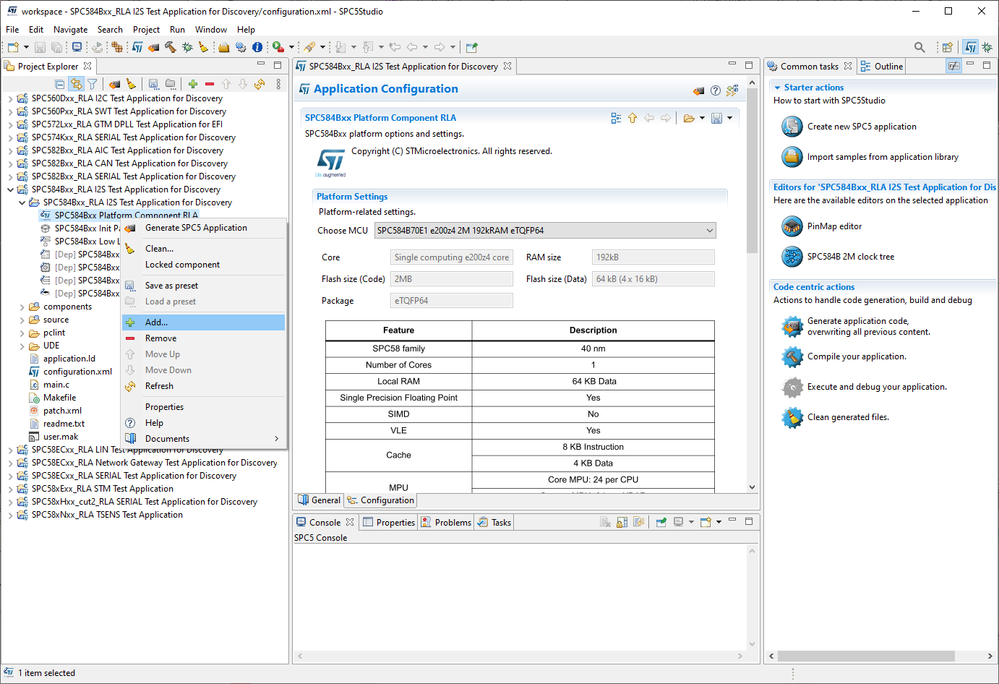Click Import samples from application library
Screen dimensions: 999x684
pos(882,157)
